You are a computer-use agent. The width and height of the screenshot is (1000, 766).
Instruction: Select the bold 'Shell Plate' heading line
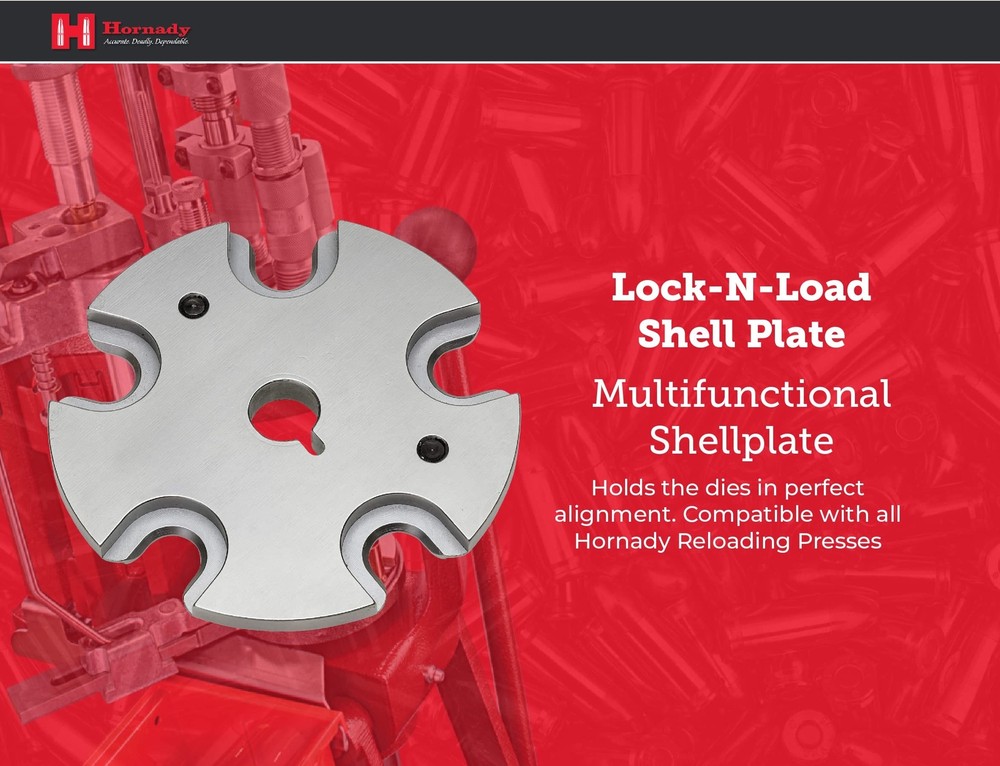[x=740, y=335]
